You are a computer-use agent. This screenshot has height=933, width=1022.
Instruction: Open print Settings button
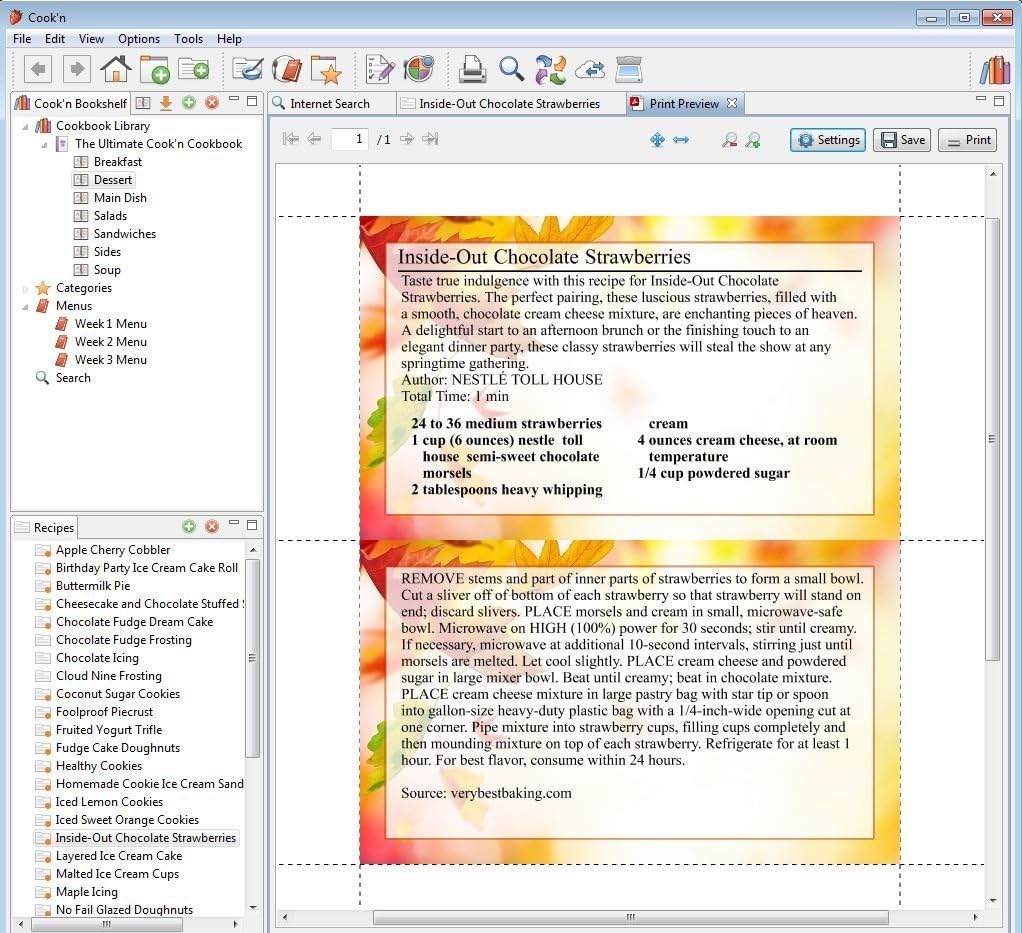click(828, 140)
